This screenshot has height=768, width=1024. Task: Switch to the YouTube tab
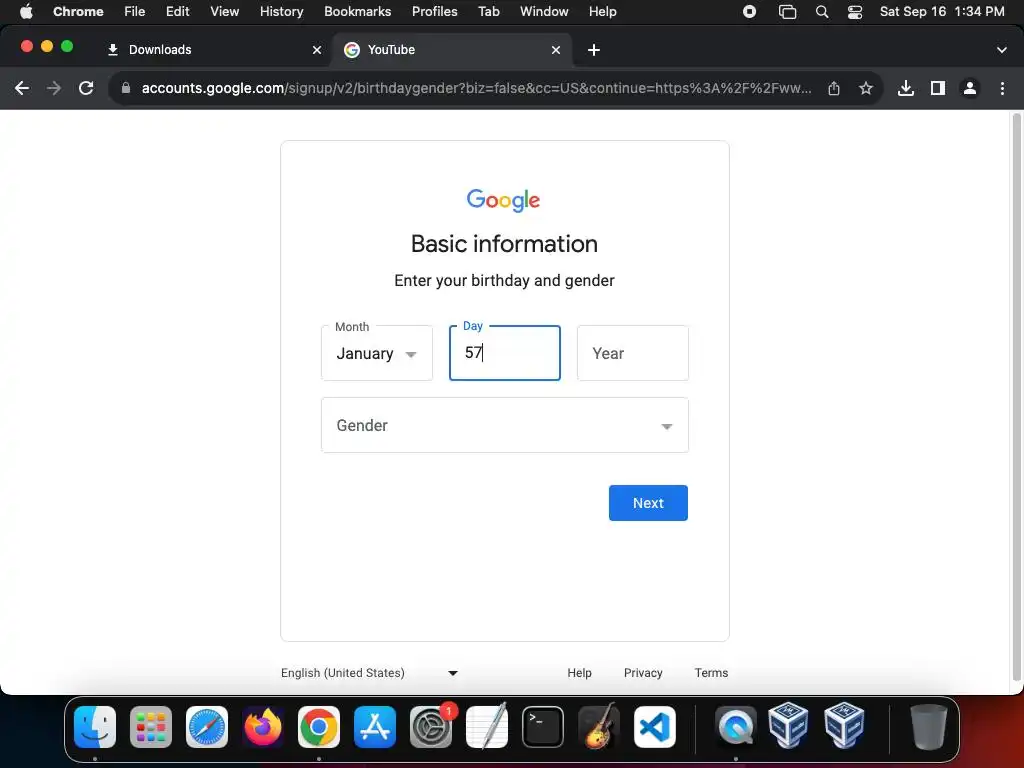tap(452, 50)
